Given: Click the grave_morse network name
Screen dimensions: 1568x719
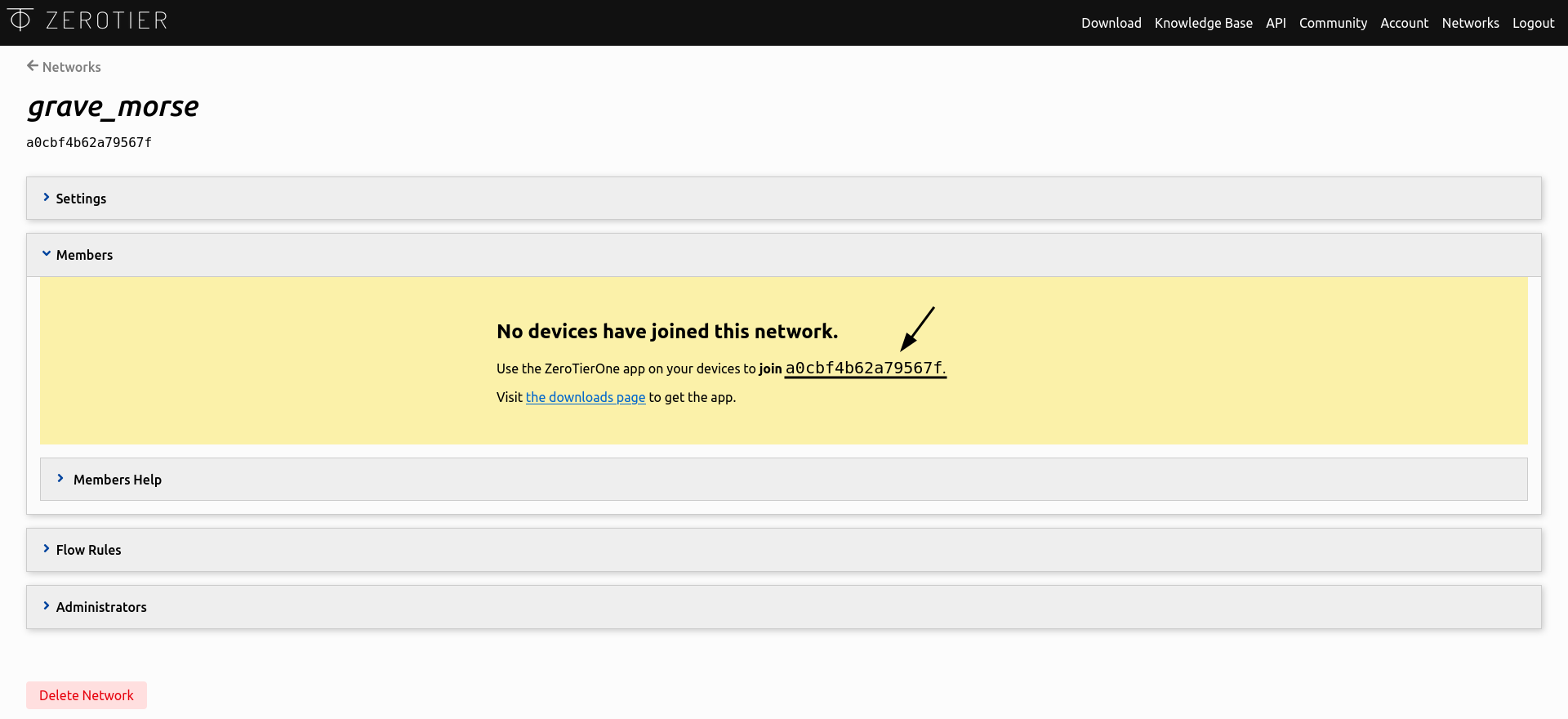Looking at the screenshot, I should point(114,107).
